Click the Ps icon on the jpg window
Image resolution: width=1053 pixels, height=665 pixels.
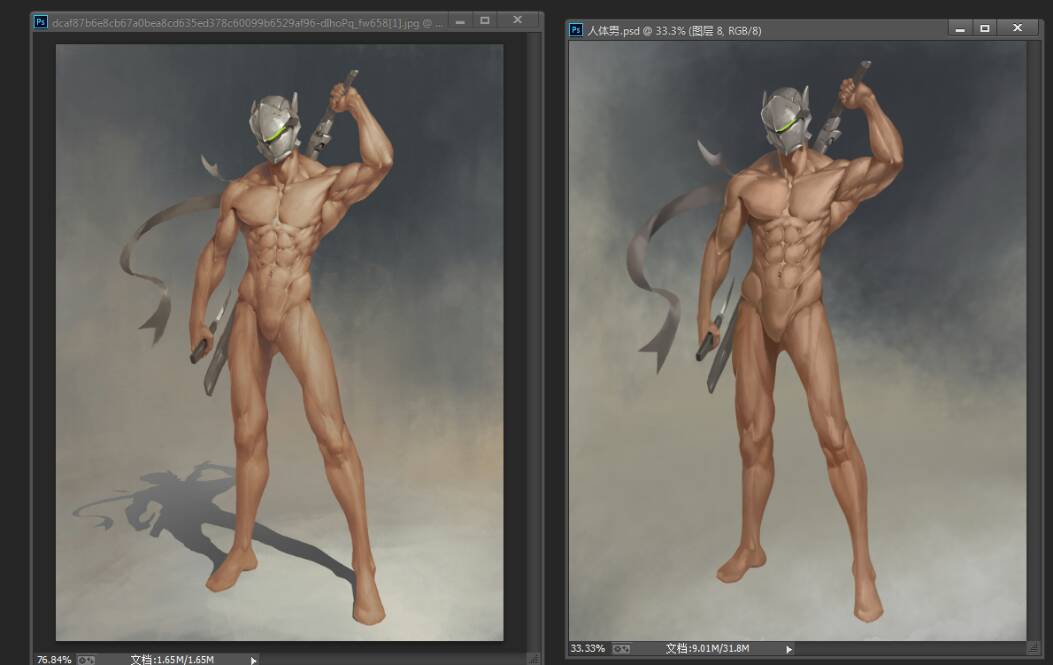pos(41,22)
